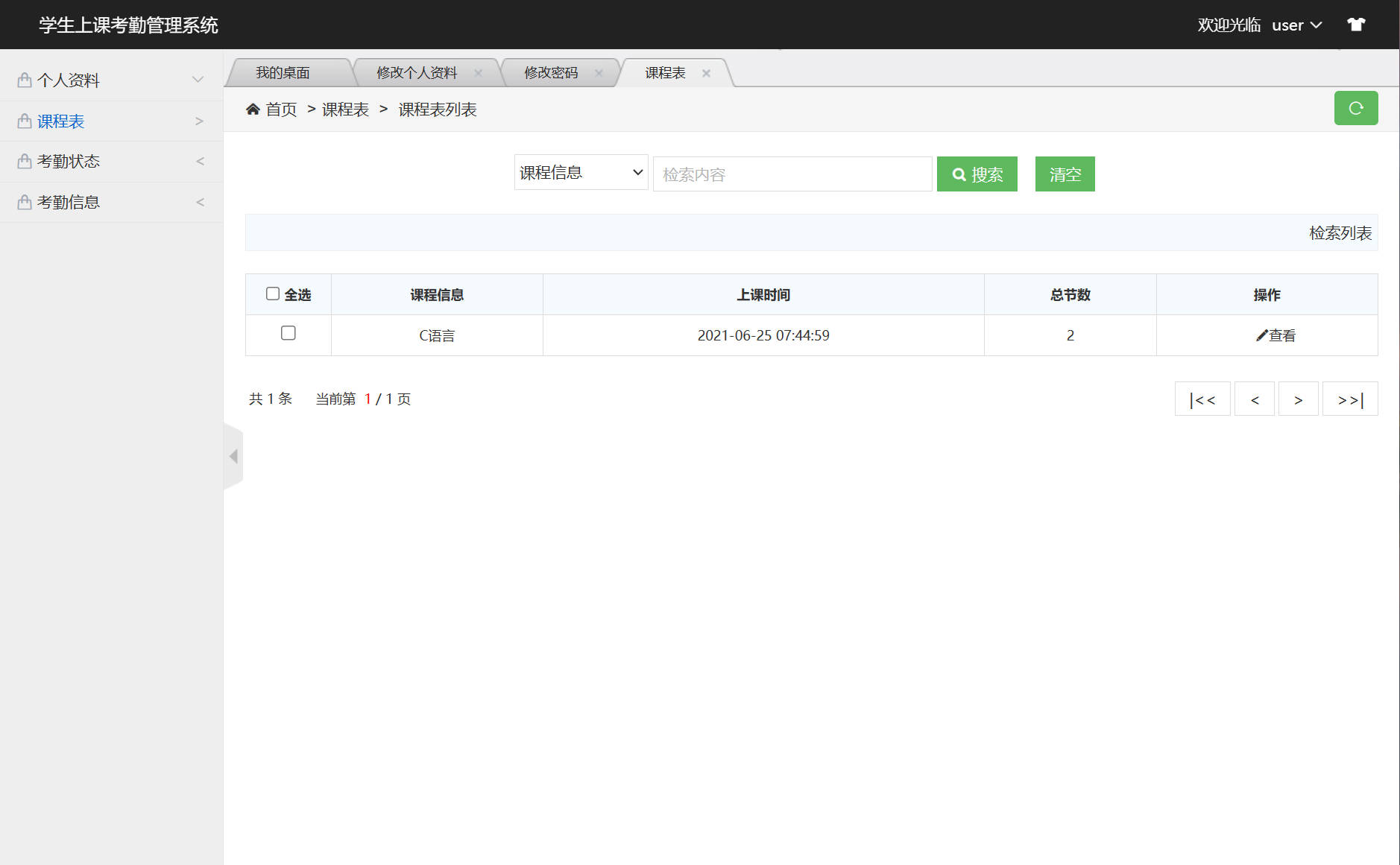Switch to the 我的桌面 tab
This screenshot has width=1400, height=865.
point(283,72)
